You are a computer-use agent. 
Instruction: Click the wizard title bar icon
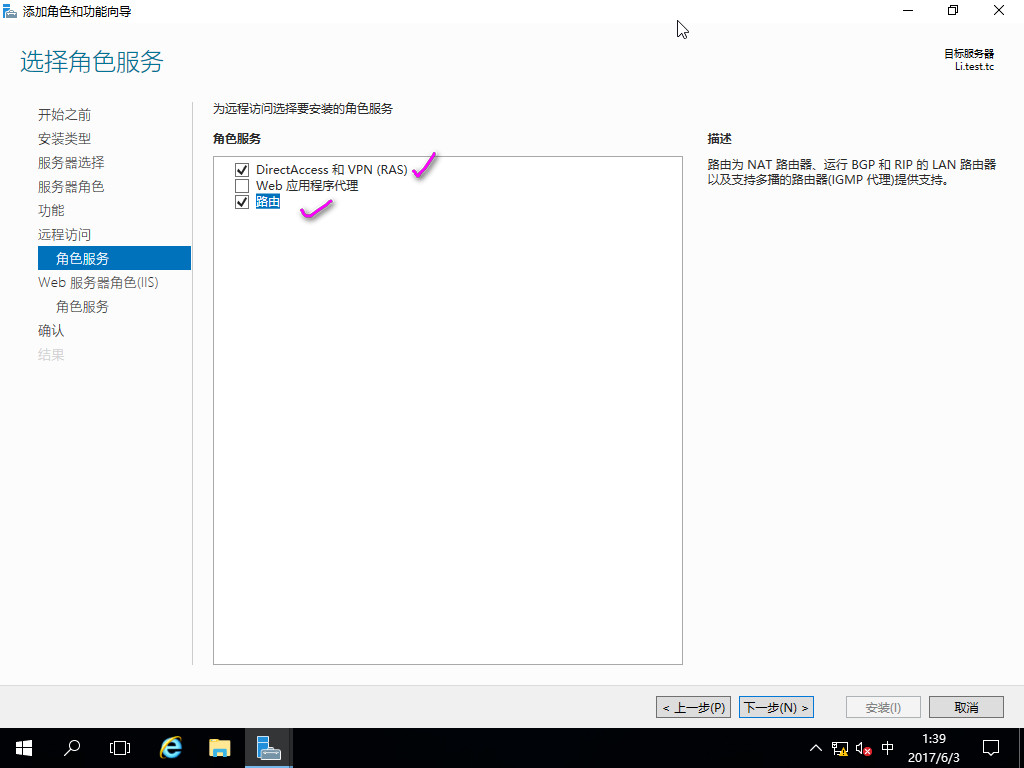(x=10, y=11)
